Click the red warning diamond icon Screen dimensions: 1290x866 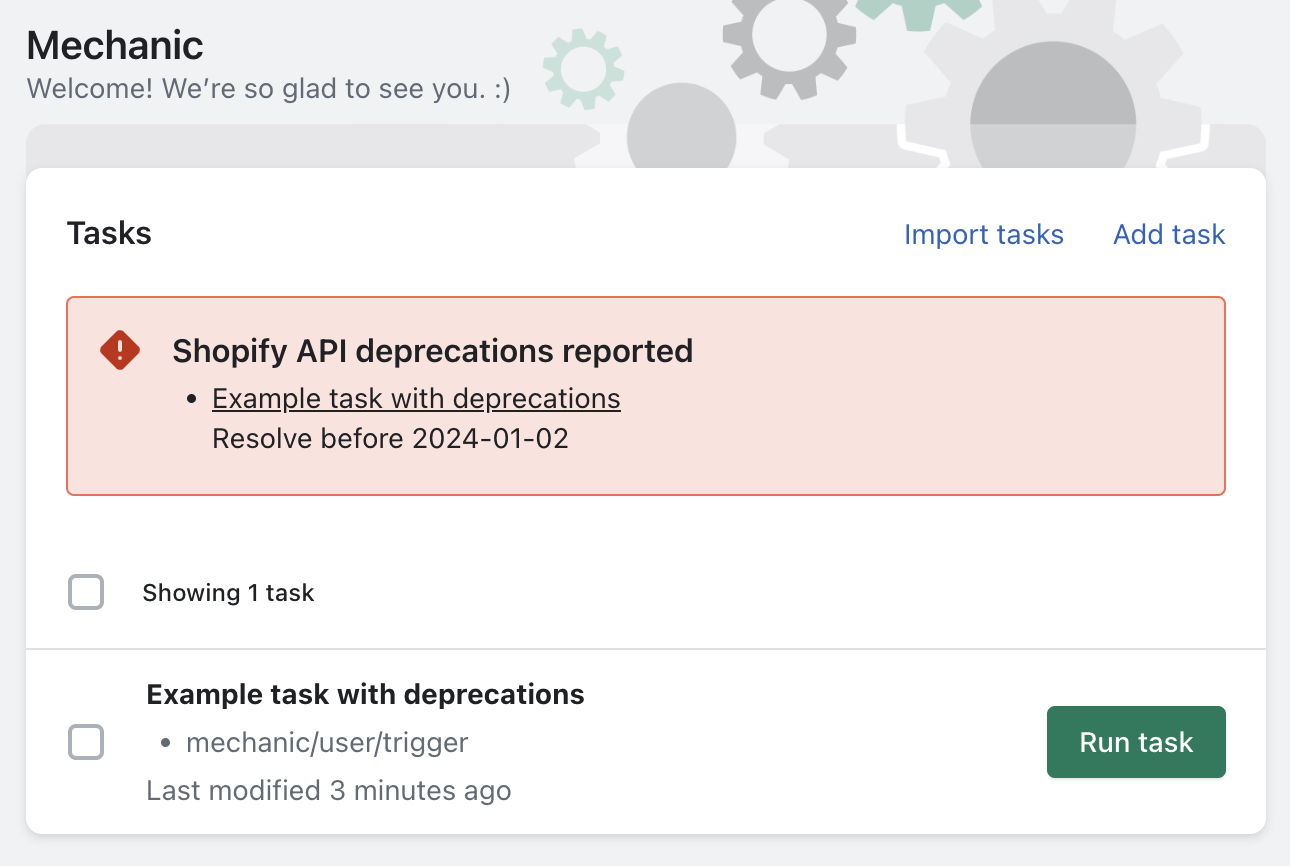pos(120,350)
